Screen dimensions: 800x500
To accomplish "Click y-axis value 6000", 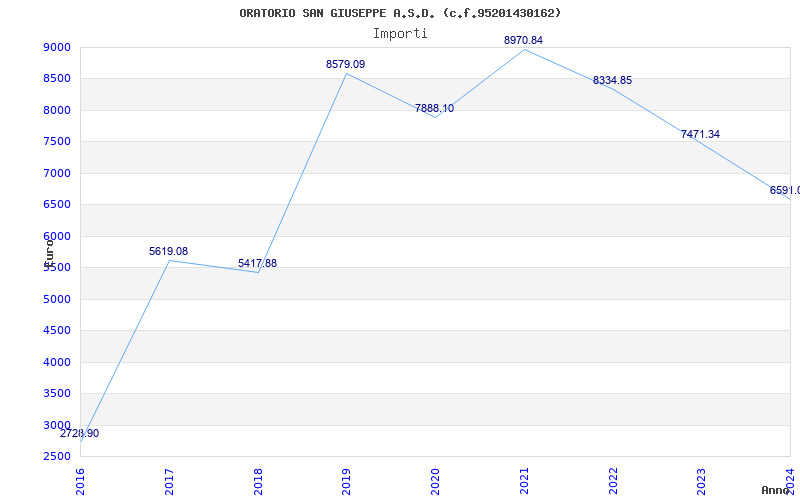I will (57, 236).
